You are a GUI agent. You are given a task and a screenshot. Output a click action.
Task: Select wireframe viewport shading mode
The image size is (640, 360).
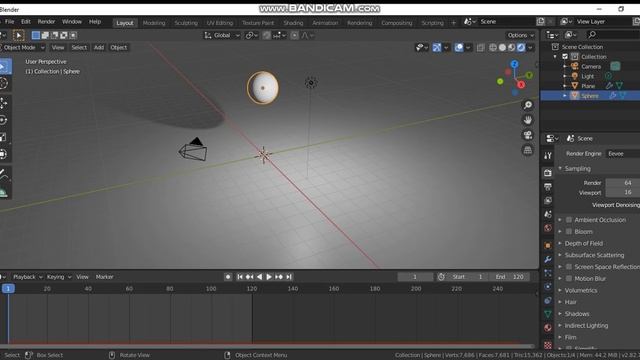coord(493,47)
